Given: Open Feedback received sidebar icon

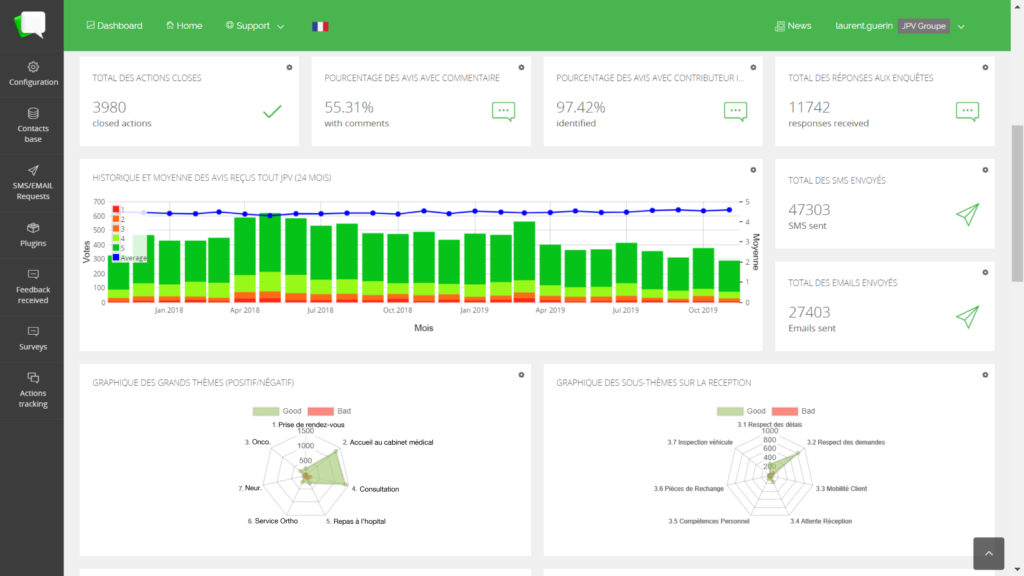Looking at the screenshot, I should coord(33,274).
